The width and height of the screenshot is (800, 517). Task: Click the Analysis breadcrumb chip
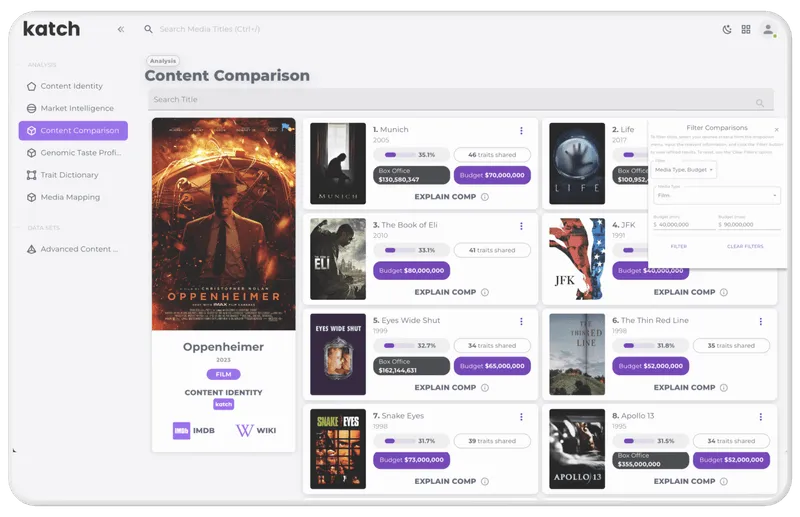pyautogui.click(x=163, y=61)
